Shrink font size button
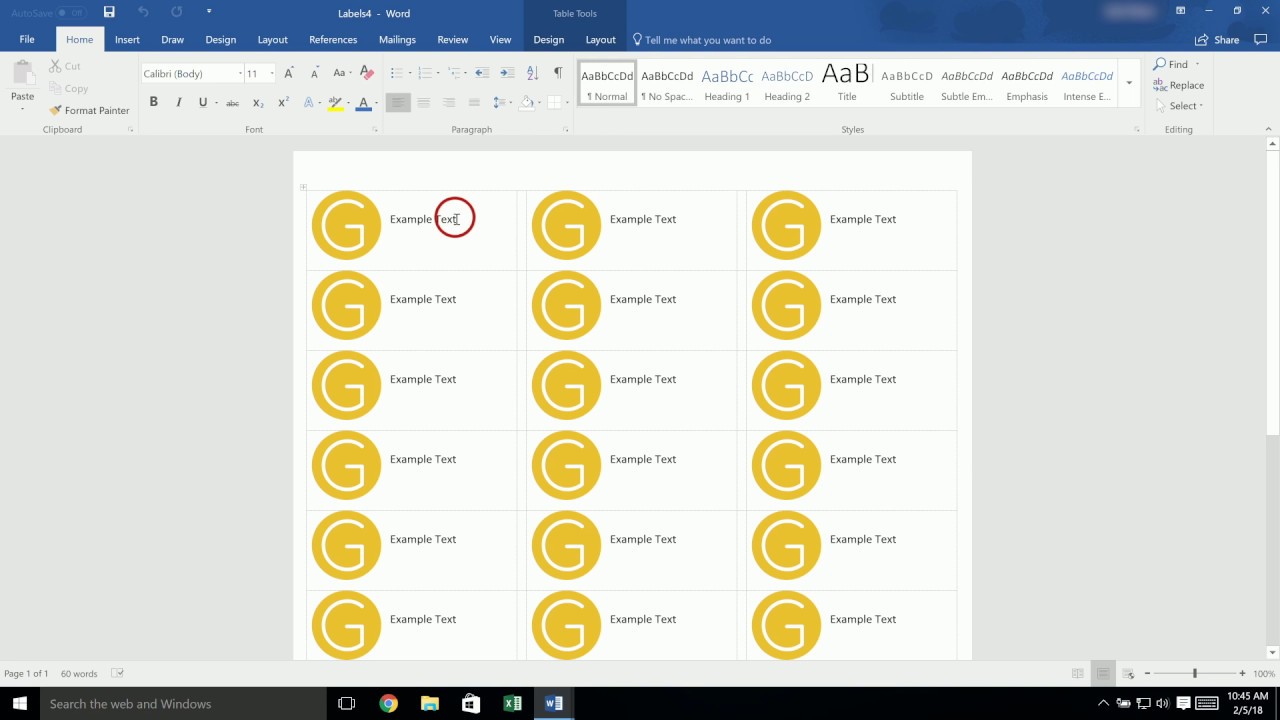Image resolution: width=1280 pixels, height=720 pixels. pos(314,73)
